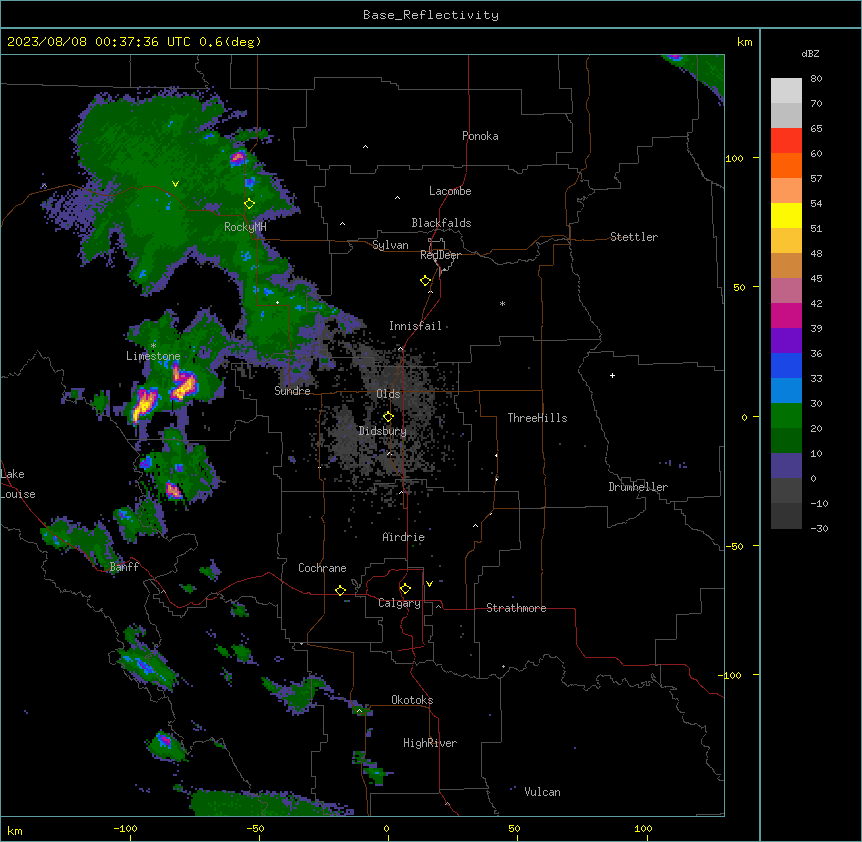This screenshot has height=842, width=862.
Task: Click the Louise label on left edge
Action: tap(18, 494)
